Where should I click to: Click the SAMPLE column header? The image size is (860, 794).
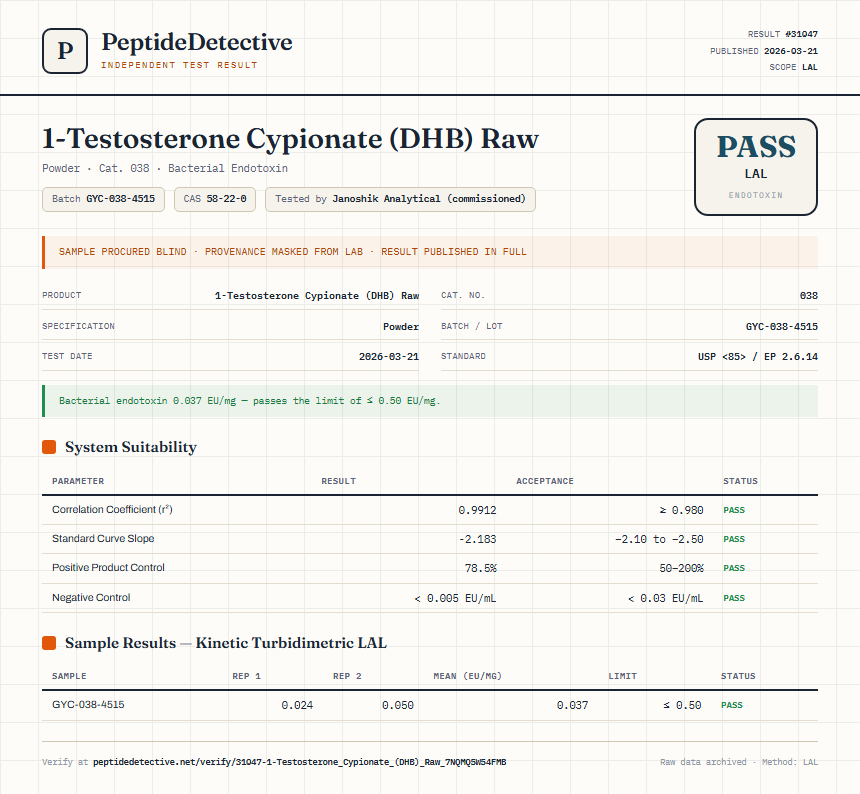[69, 676]
